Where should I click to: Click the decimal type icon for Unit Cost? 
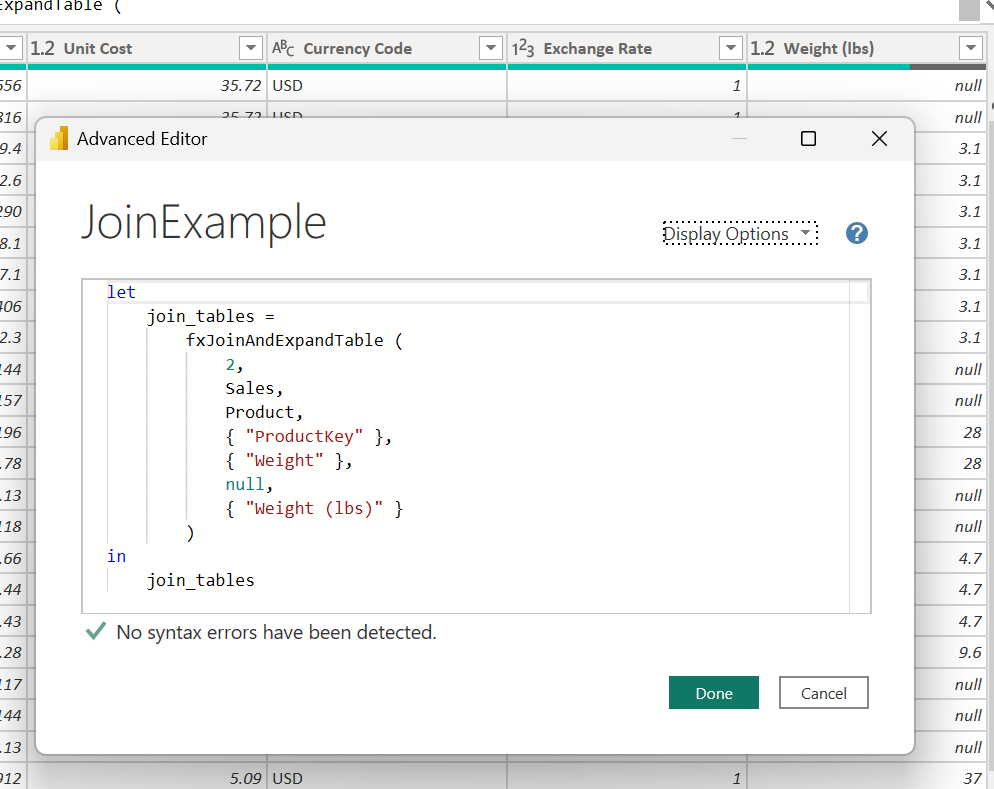click(42, 48)
